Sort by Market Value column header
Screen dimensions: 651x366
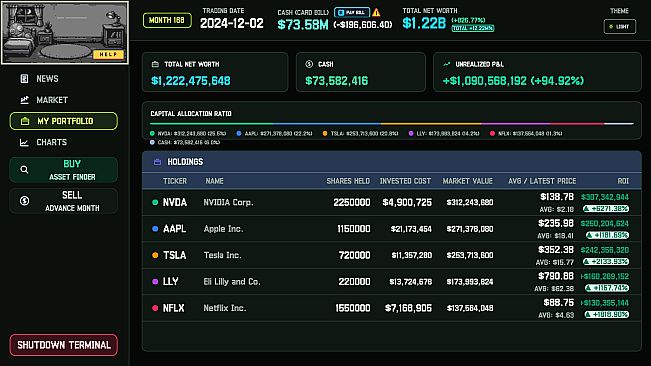pos(467,181)
